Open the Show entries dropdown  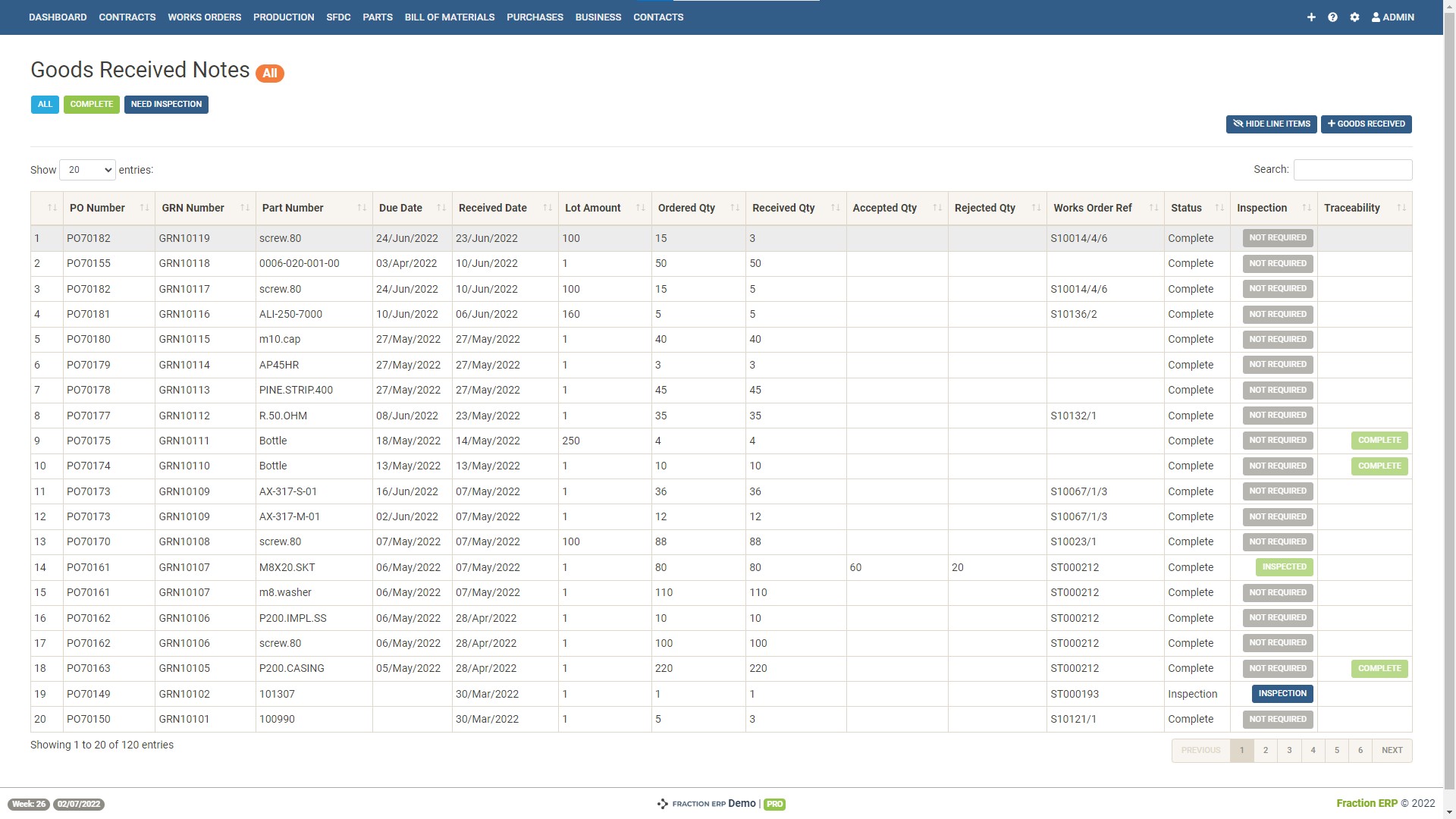tap(87, 170)
